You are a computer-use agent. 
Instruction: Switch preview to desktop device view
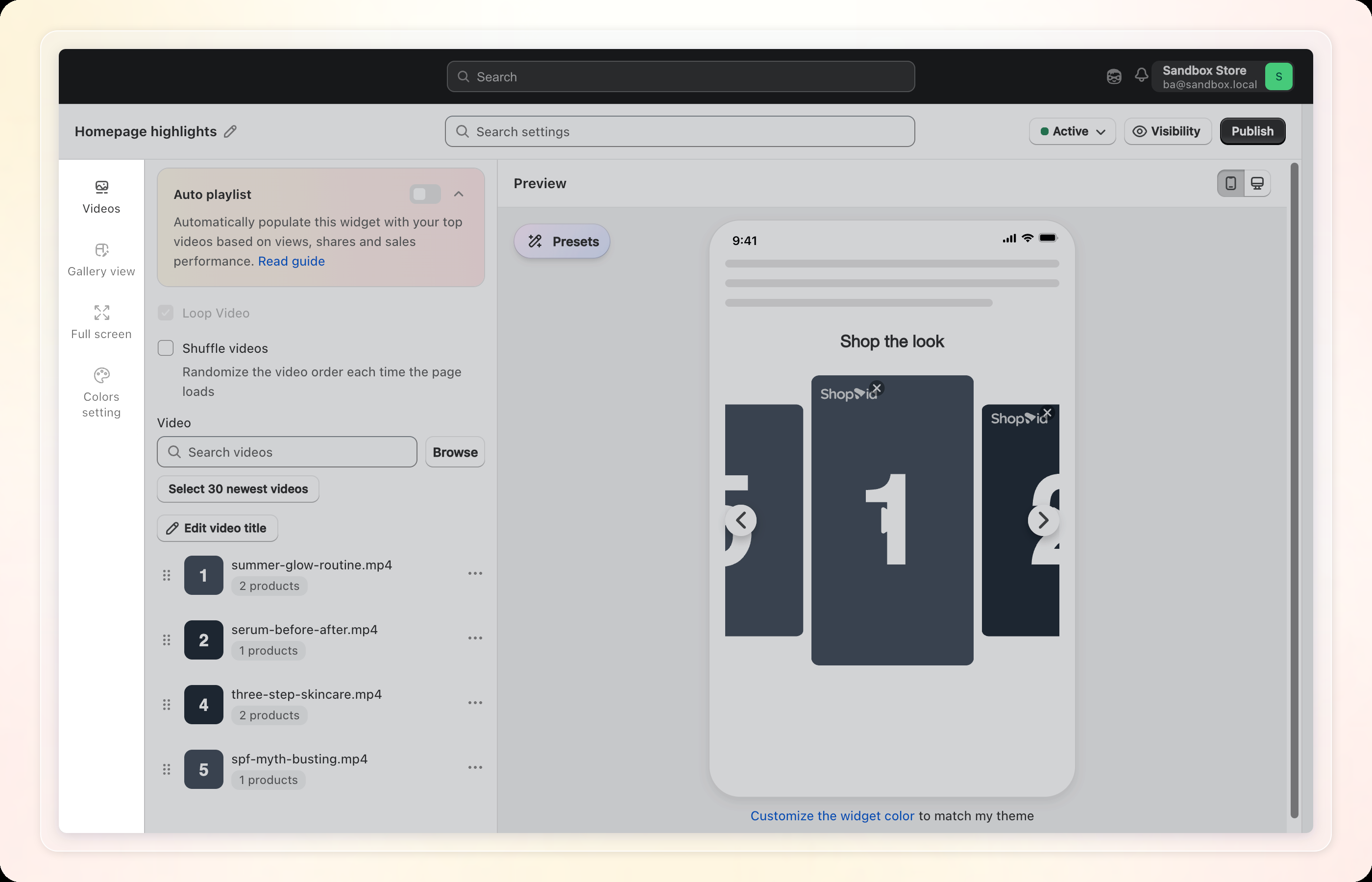click(x=1257, y=183)
